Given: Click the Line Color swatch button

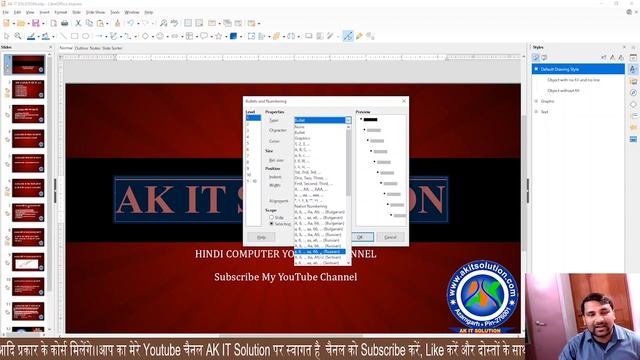Looking at the screenshot, I should (31, 36).
